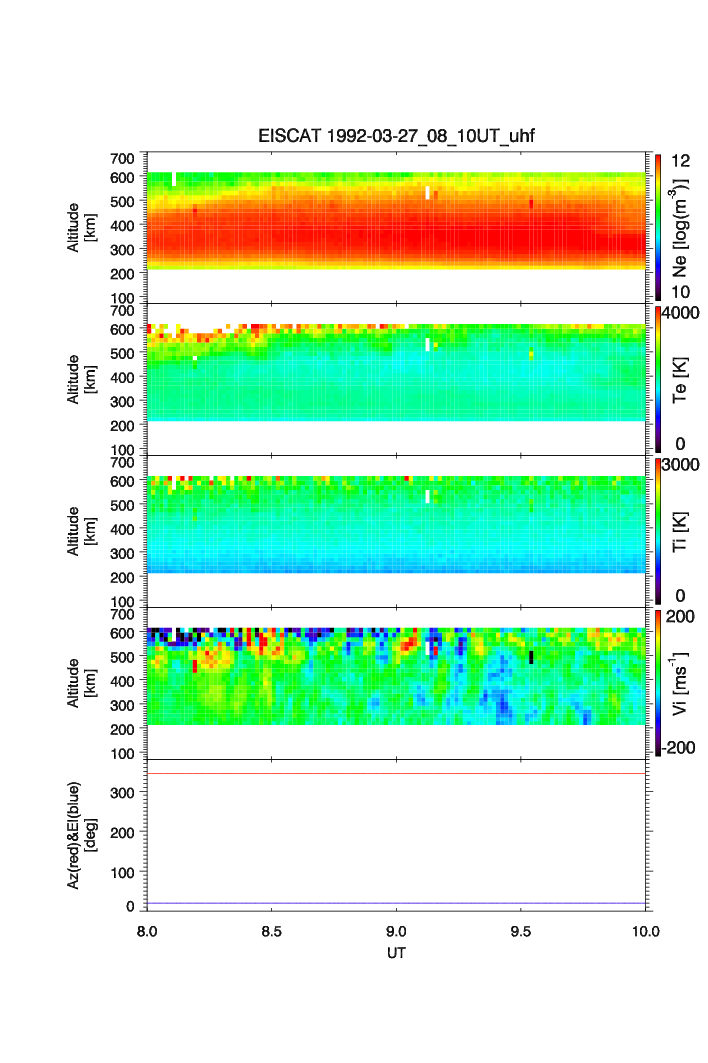Click the 12 value on Ne colorbar
Viewport: 708px width, 1063px height.
[x=680, y=161]
